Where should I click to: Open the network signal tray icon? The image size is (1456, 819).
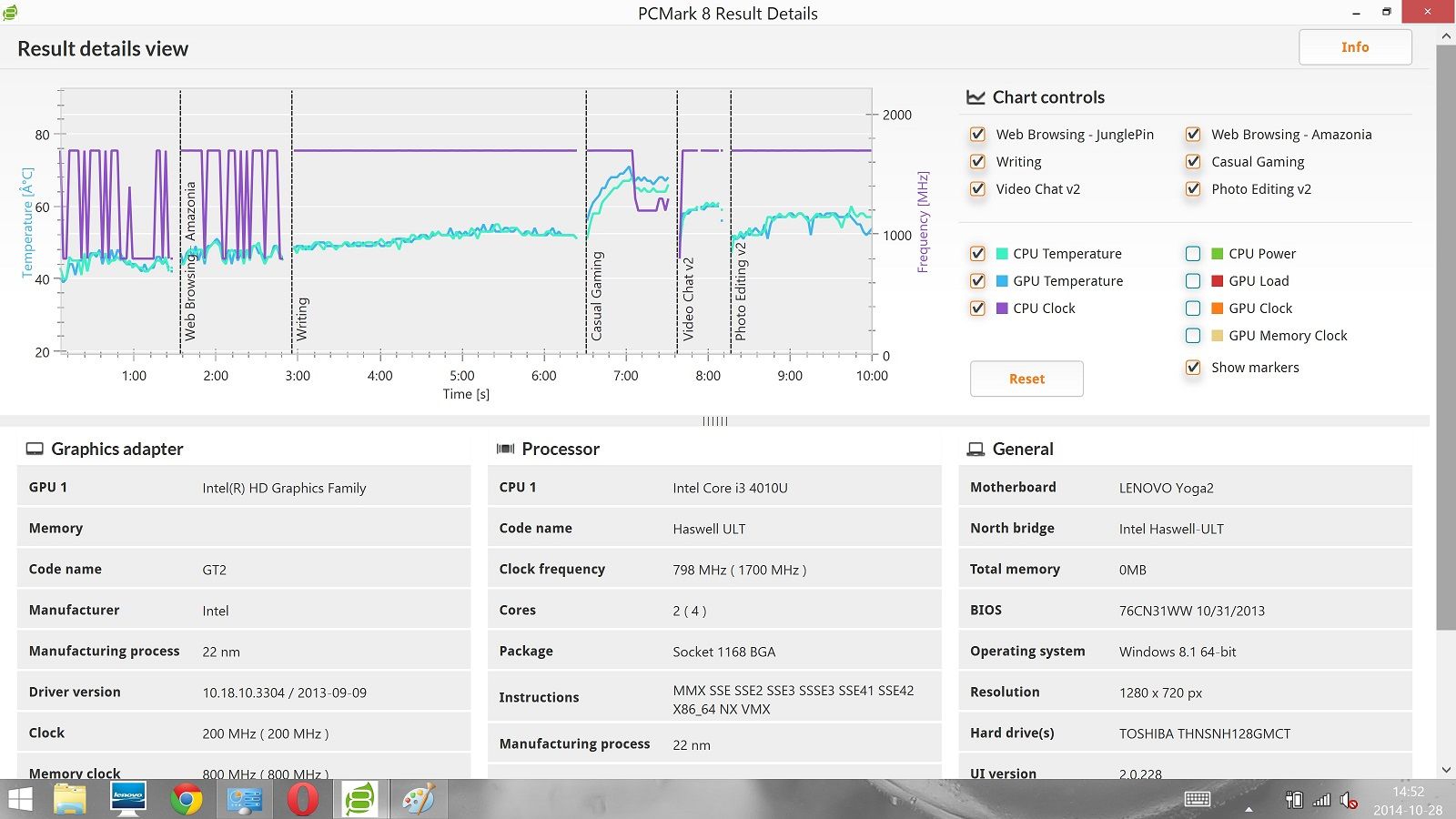pos(1321,800)
